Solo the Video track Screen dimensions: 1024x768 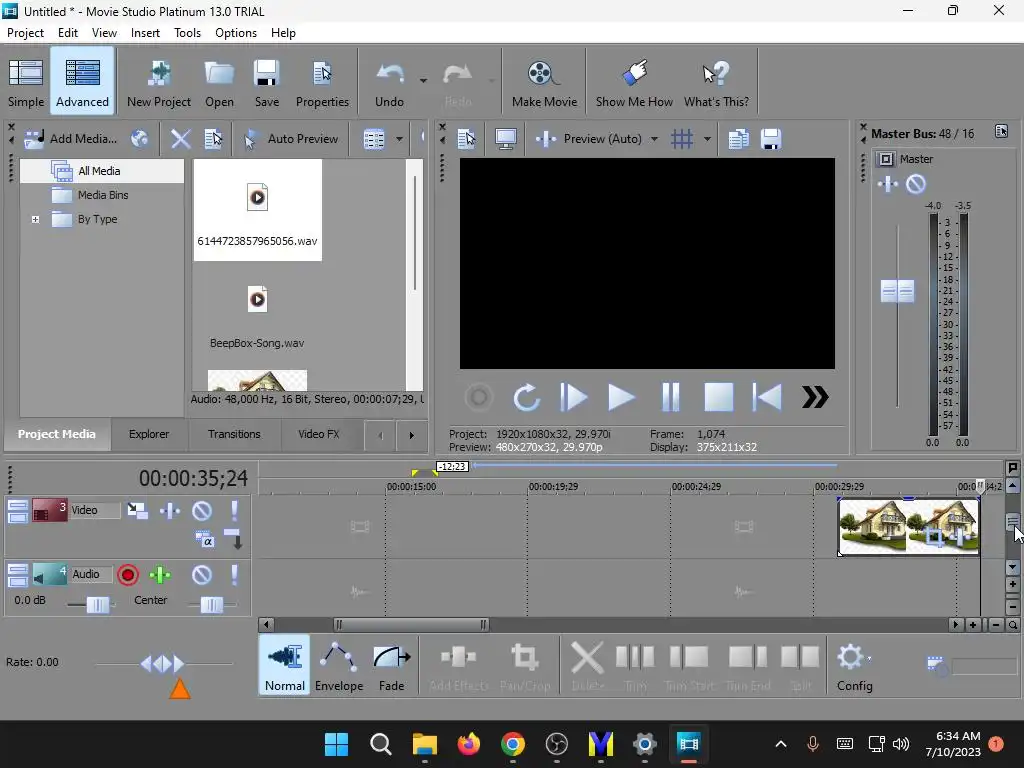(234, 510)
